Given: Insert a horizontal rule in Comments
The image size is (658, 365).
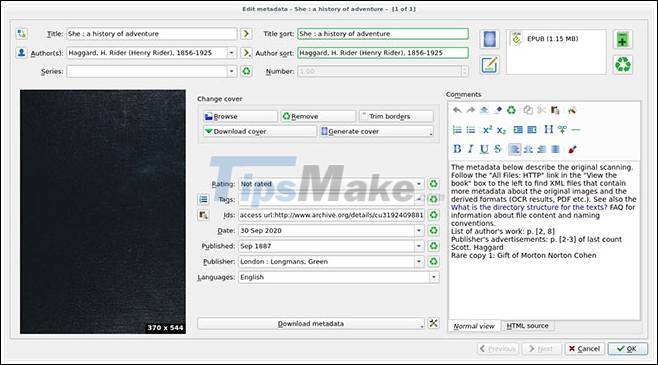Looking at the screenshot, I should click(575, 130).
